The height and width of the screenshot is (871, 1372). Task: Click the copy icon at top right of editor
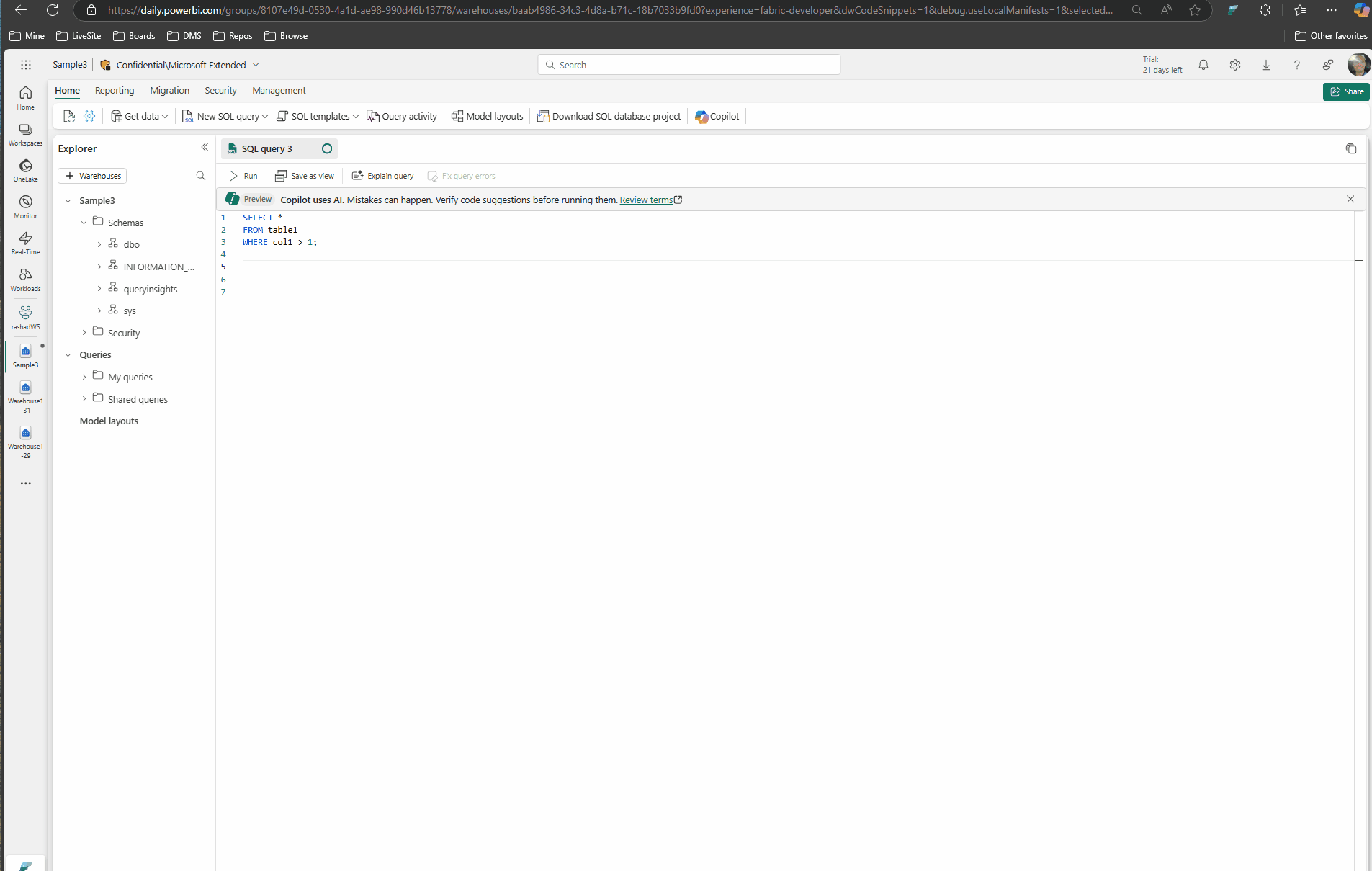coord(1351,148)
